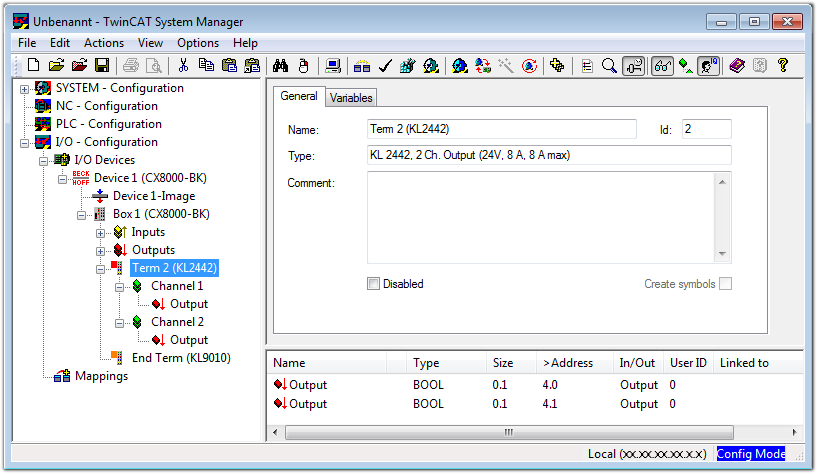817x474 pixels.
Task: Click the horizontal scrollbar in variable list
Action: [x=509, y=432]
